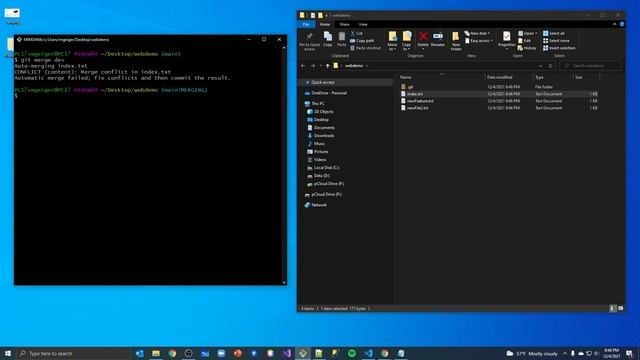Switch to the Home ribbon tab
Screen dimensions: 640x360
(325, 24)
